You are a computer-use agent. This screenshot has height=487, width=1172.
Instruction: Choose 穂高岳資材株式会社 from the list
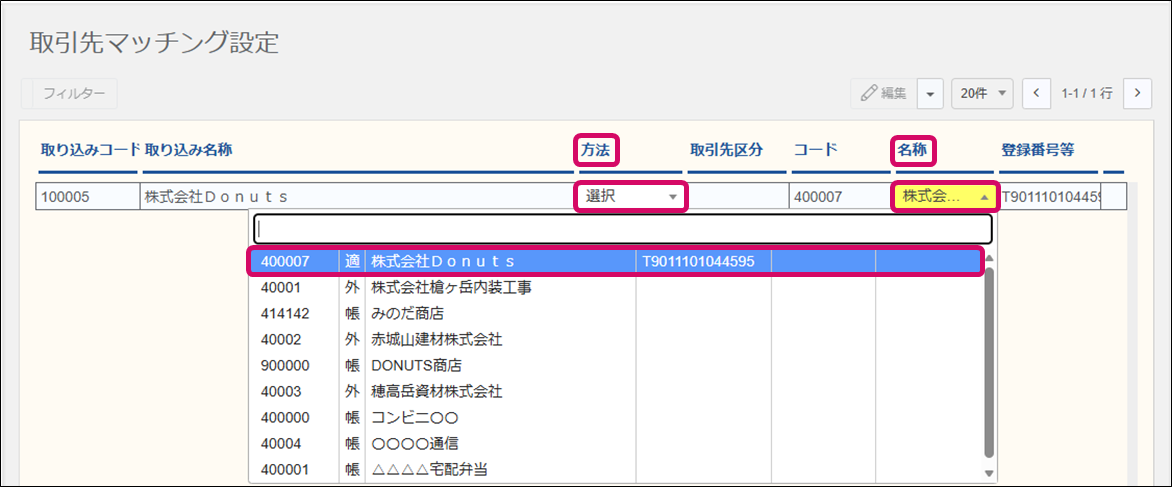tap(436, 392)
